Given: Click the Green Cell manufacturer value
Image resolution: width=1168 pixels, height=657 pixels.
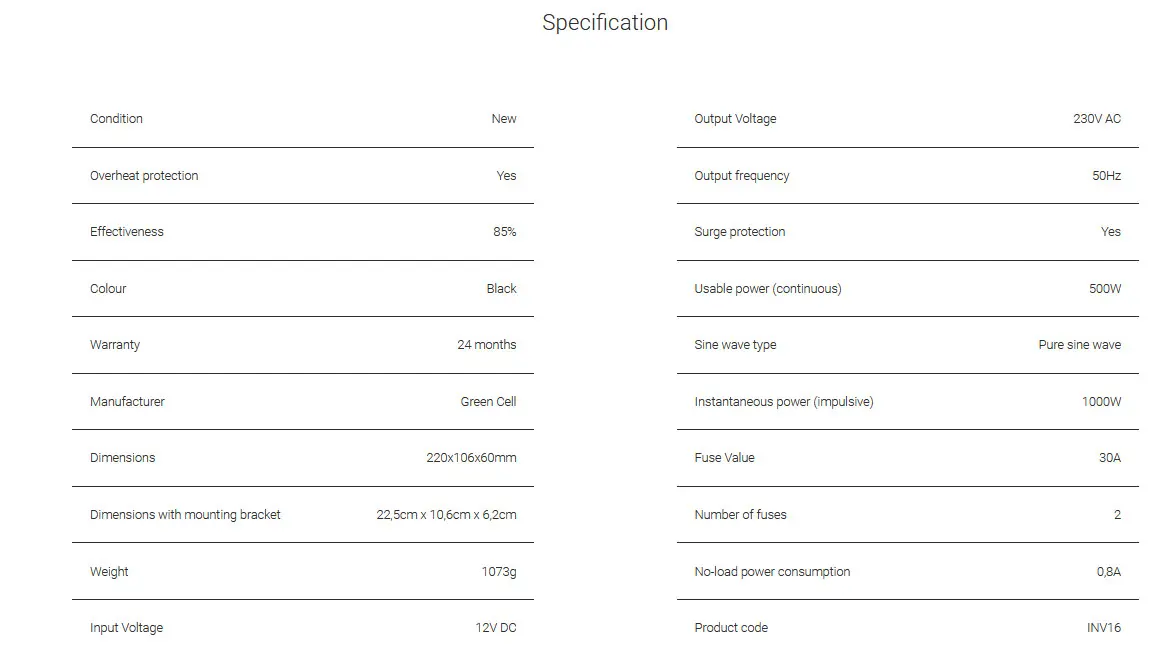Looking at the screenshot, I should coord(488,402).
